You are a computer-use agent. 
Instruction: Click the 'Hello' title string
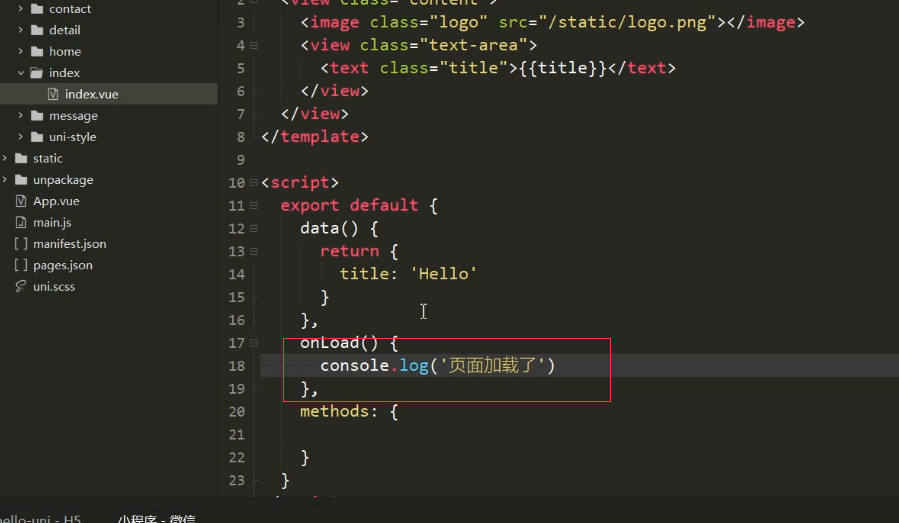[444, 274]
